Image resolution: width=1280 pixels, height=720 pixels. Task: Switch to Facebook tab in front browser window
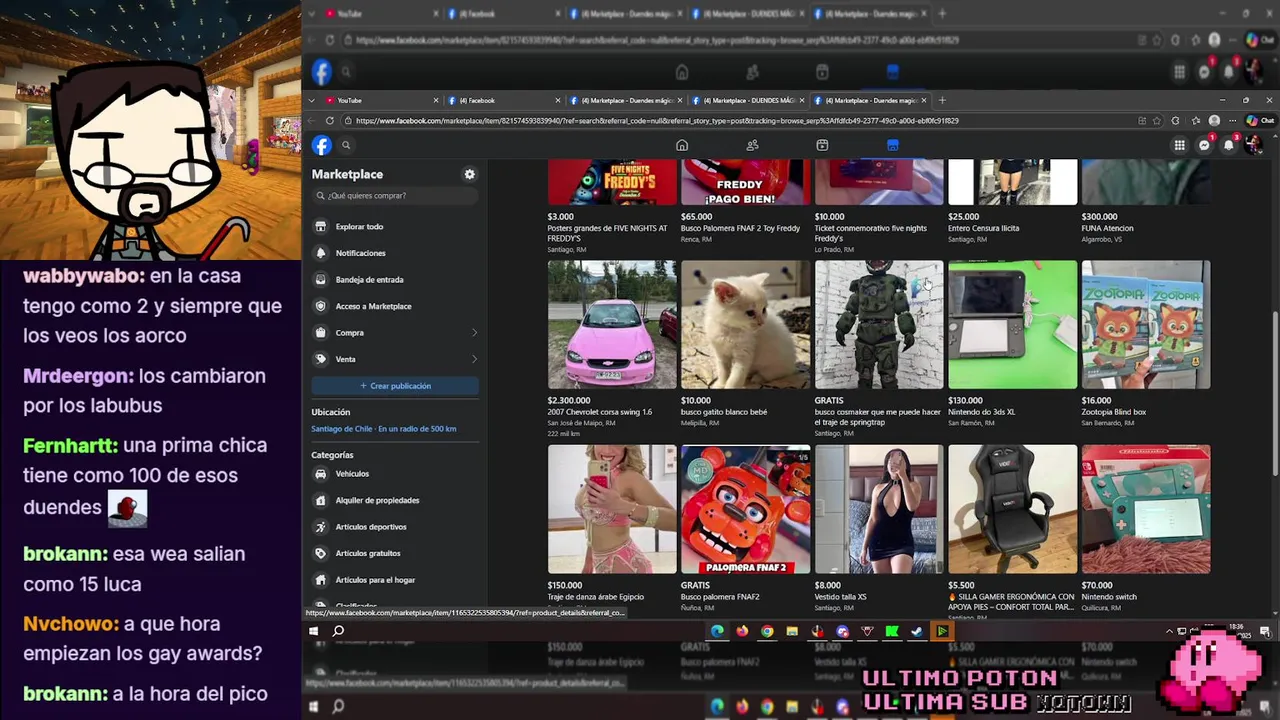[502, 100]
